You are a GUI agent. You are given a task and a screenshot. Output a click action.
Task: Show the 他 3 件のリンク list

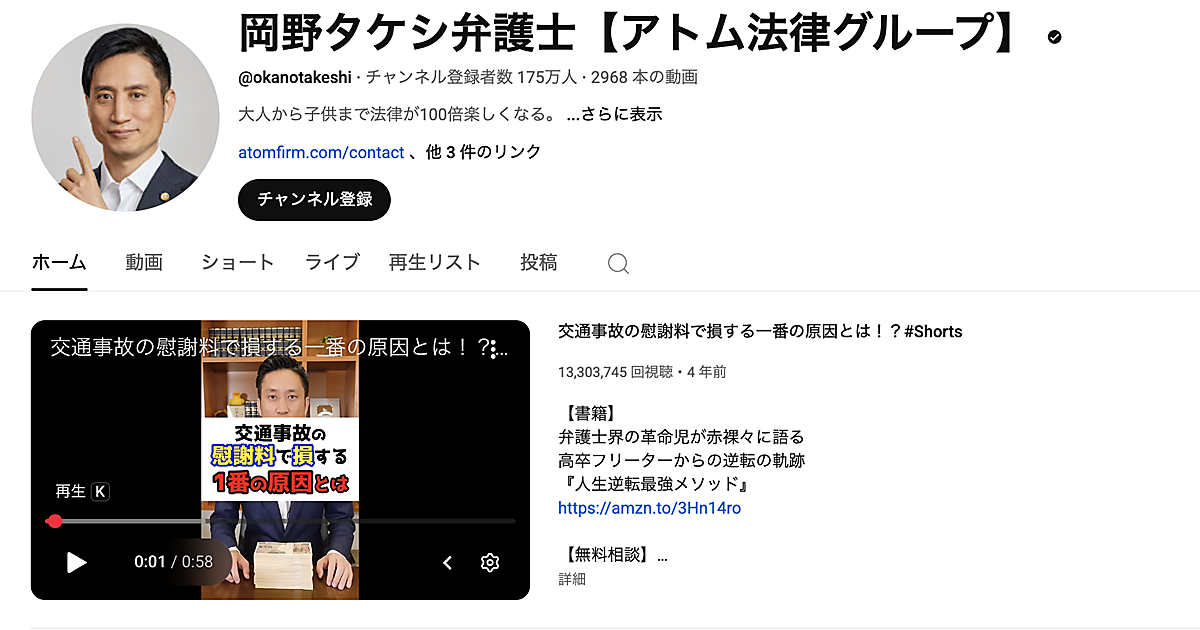coord(483,152)
